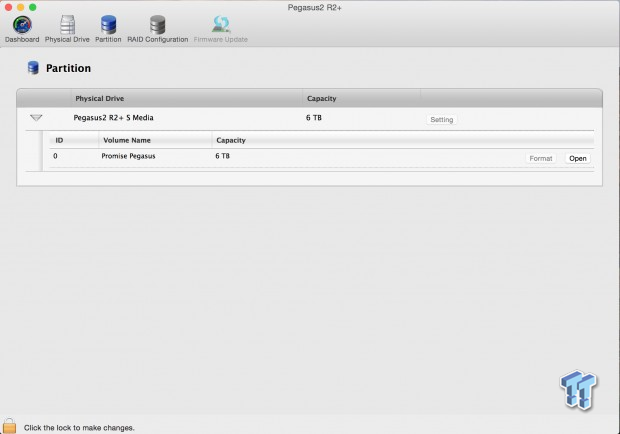Viewport: 620px width, 434px height.
Task: Click the 6 TB capacity of Promise Pegasus
Action: (x=223, y=156)
